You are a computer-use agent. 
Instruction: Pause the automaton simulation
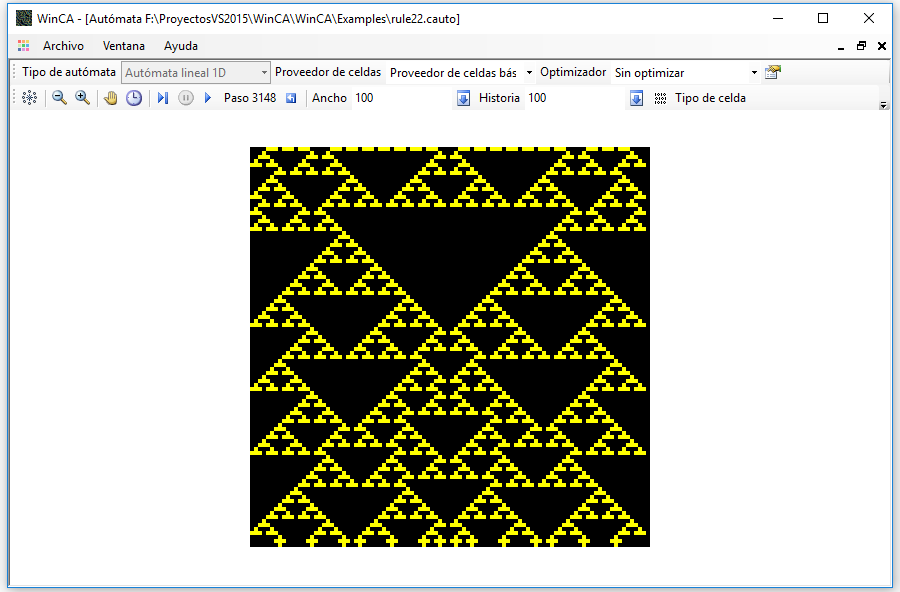click(x=185, y=98)
